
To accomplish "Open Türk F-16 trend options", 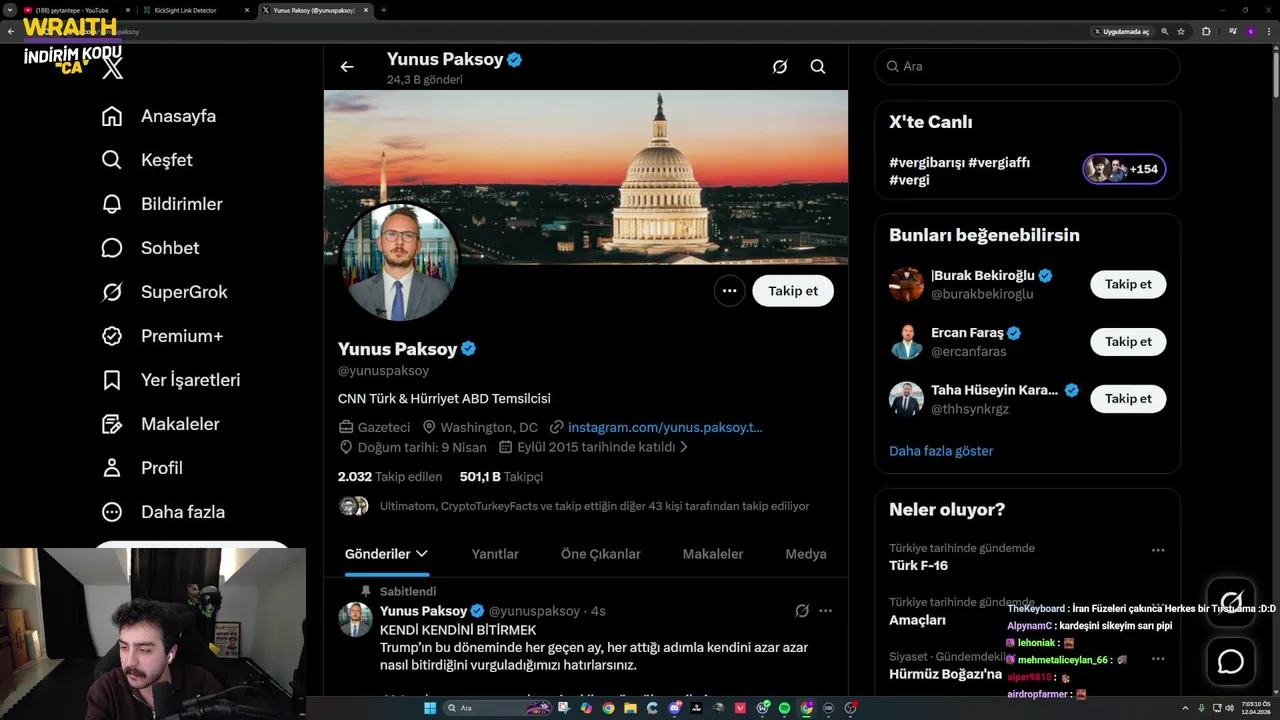I will (x=1158, y=550).
